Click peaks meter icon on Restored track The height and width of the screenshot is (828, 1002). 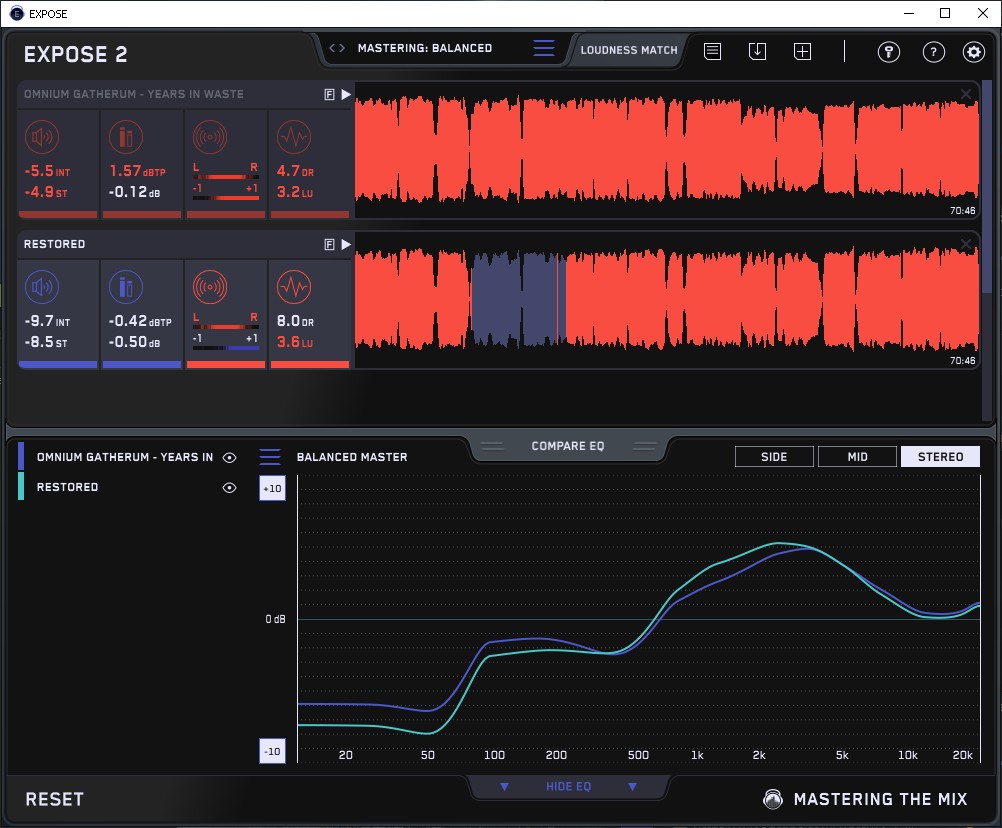point(126,287)
